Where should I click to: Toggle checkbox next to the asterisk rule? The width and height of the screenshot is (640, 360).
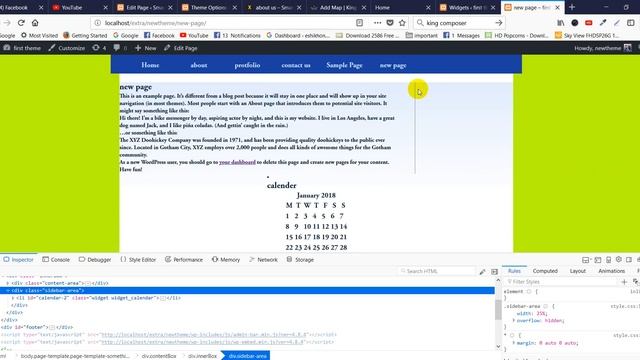[x=512, y=336]
